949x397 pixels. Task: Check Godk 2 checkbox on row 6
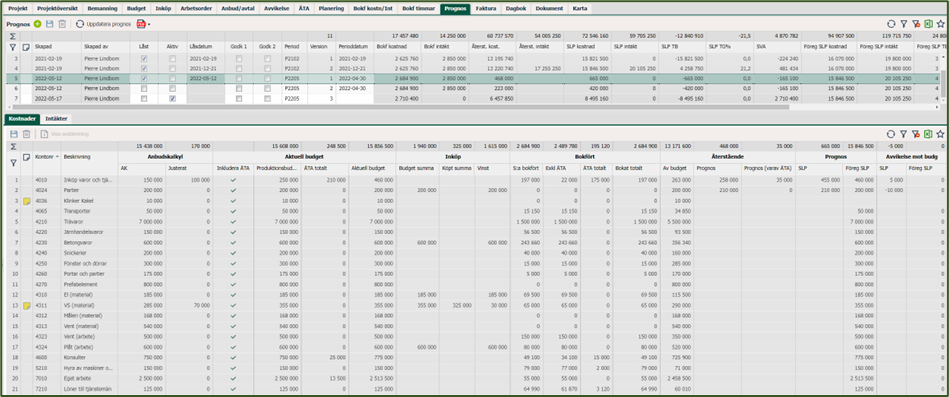[268, 88]
